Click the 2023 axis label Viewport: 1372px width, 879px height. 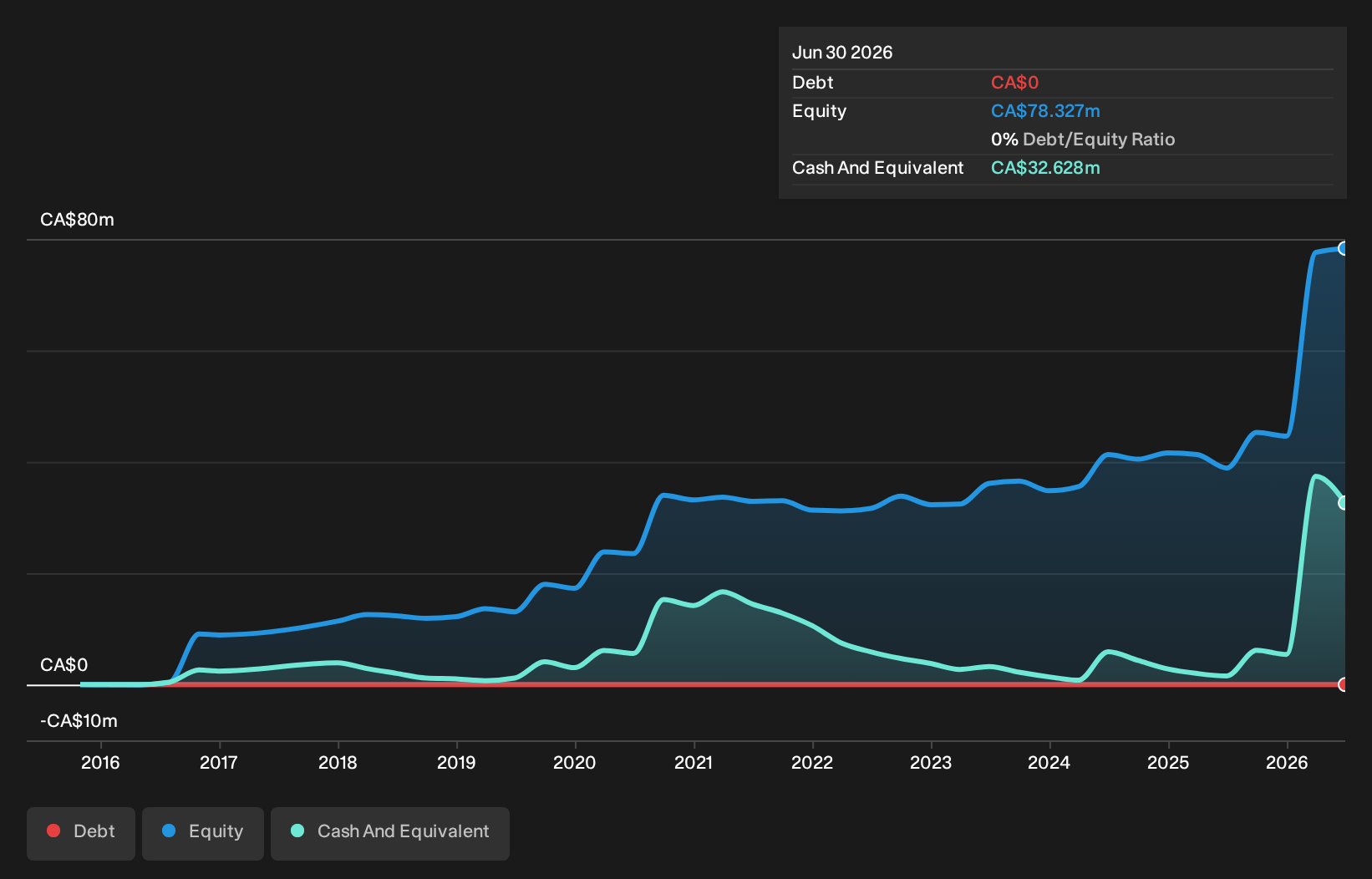point(931,762)
